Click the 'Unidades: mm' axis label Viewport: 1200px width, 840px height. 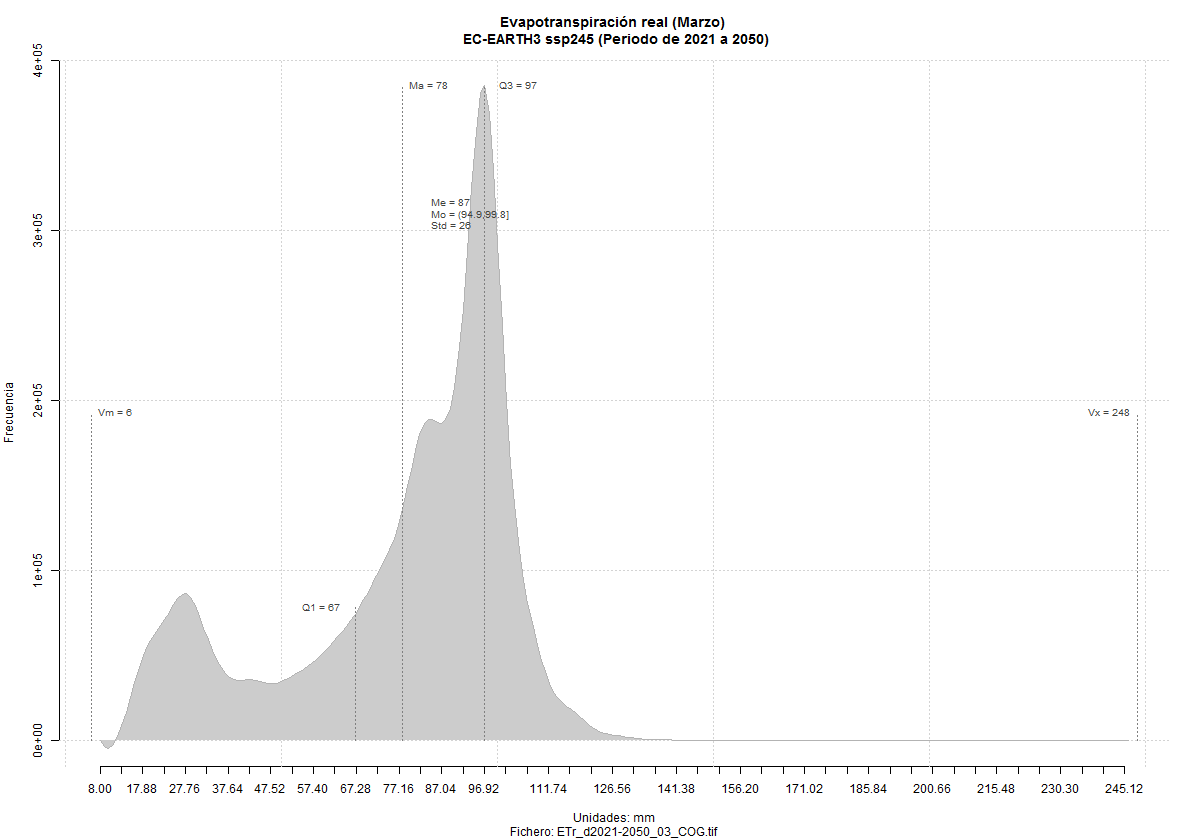point(614,818)
